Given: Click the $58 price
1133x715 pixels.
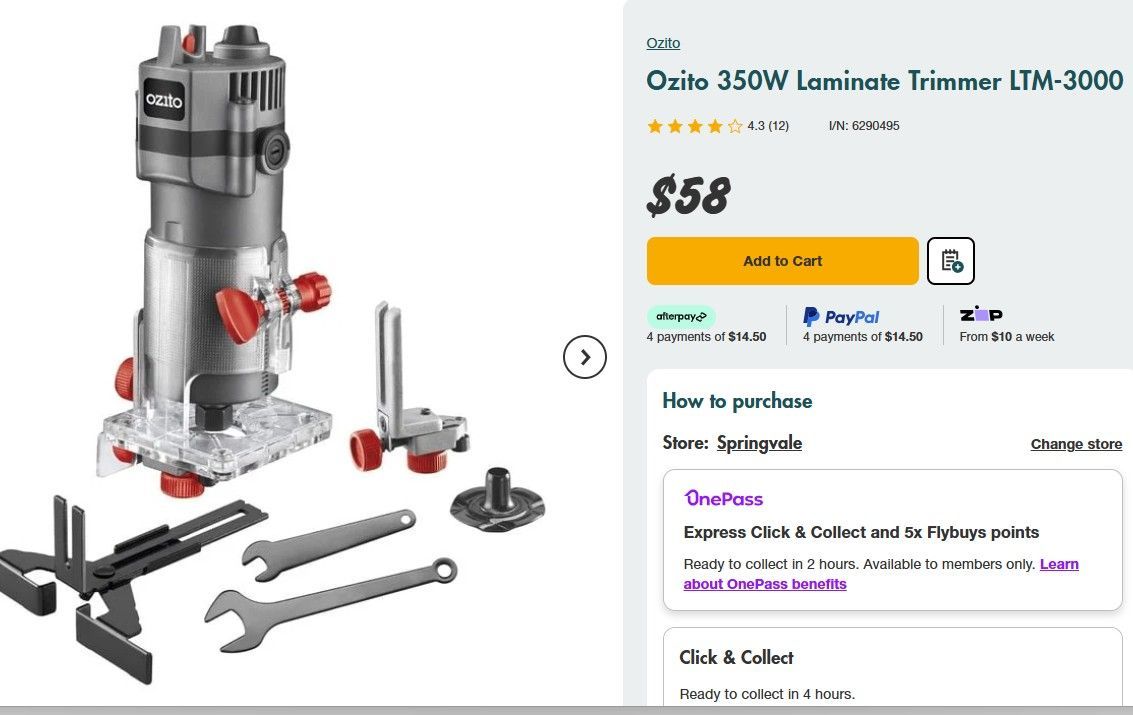Looking at the screenshot, I should coord(688,195).
